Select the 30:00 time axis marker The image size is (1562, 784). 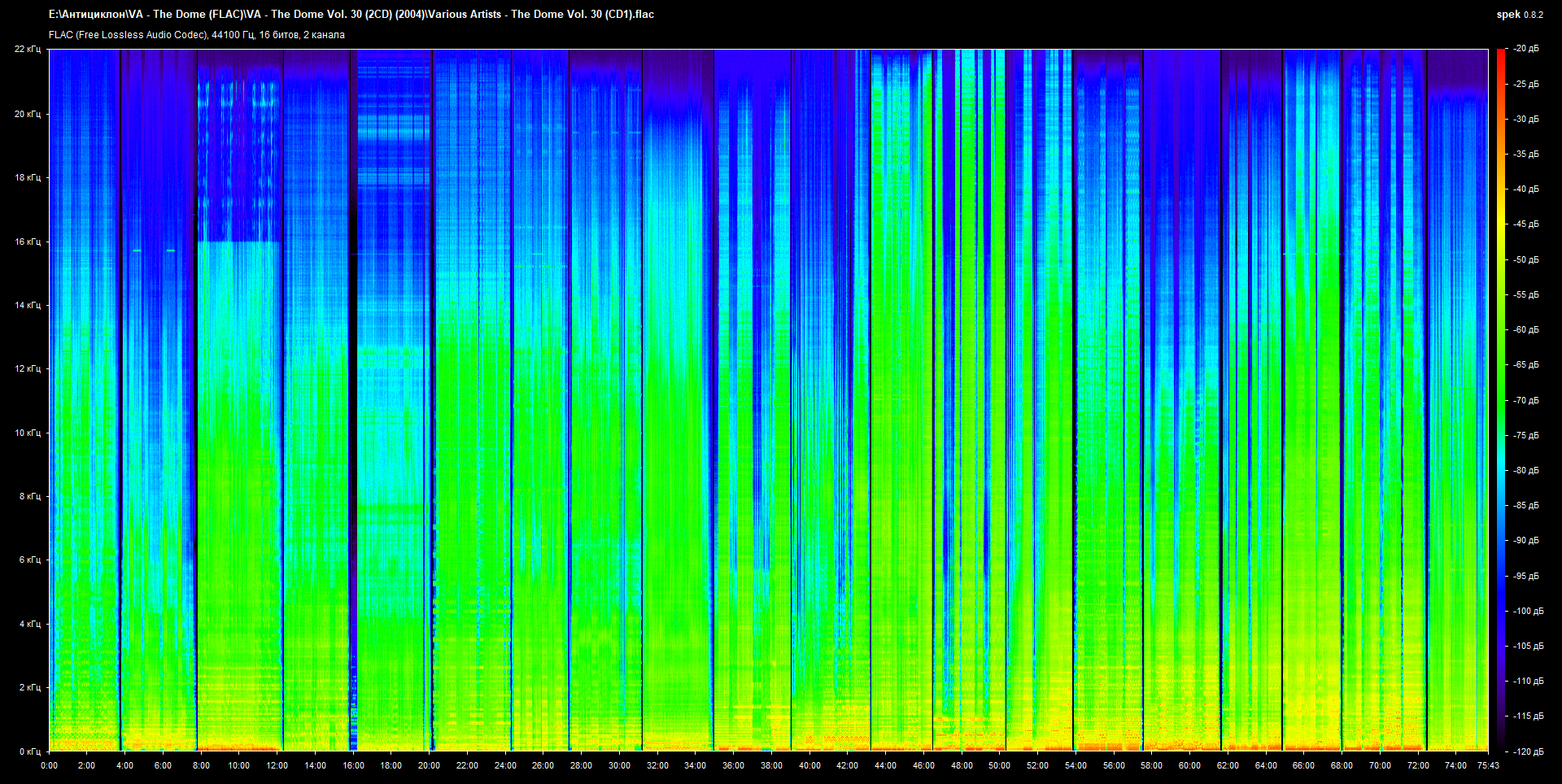[x=619, y=765]
